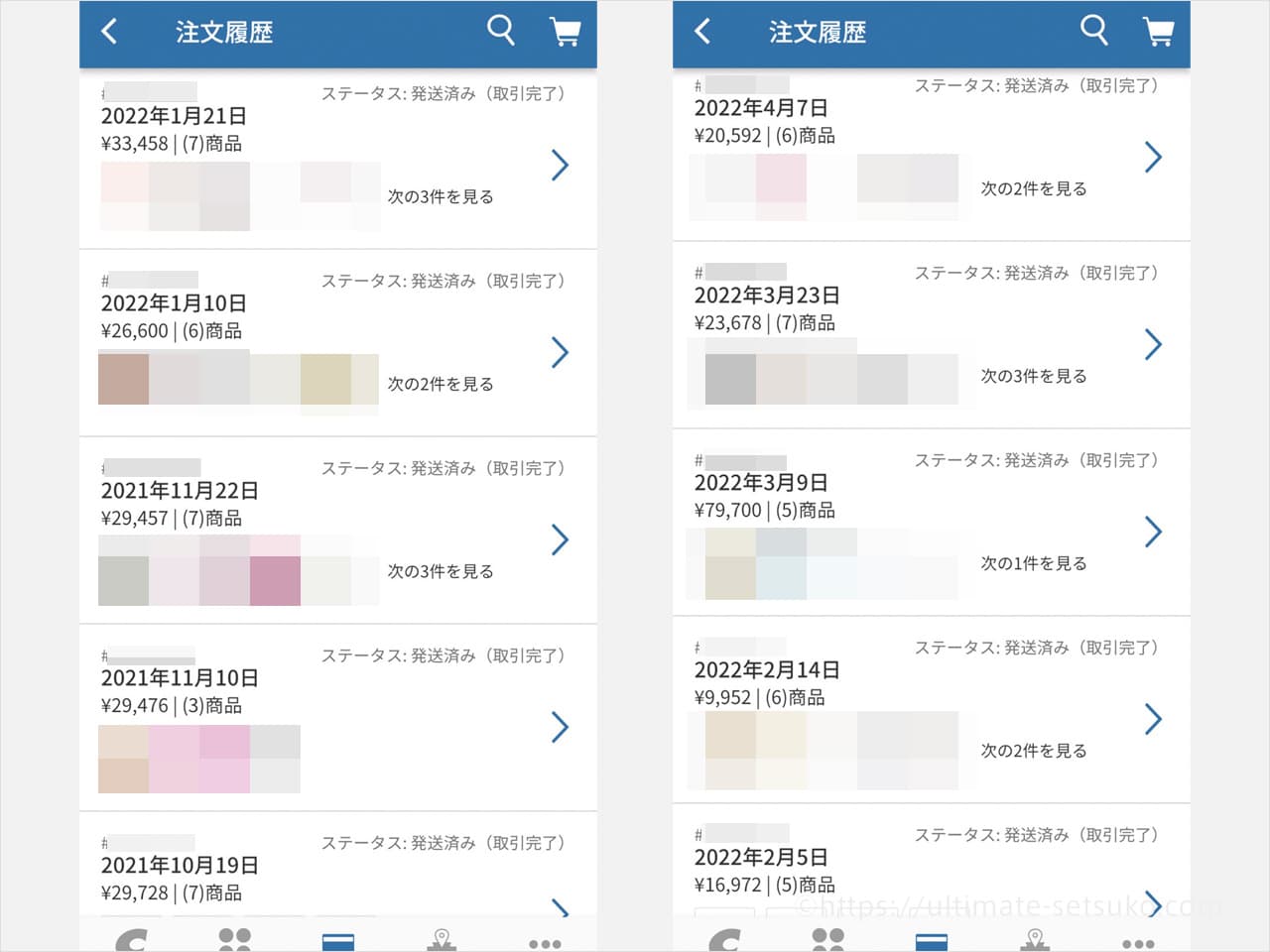1270x952 pixels.
Task: Click the ¥26,600 | (6)商品 total
Action: pos(172,331)
